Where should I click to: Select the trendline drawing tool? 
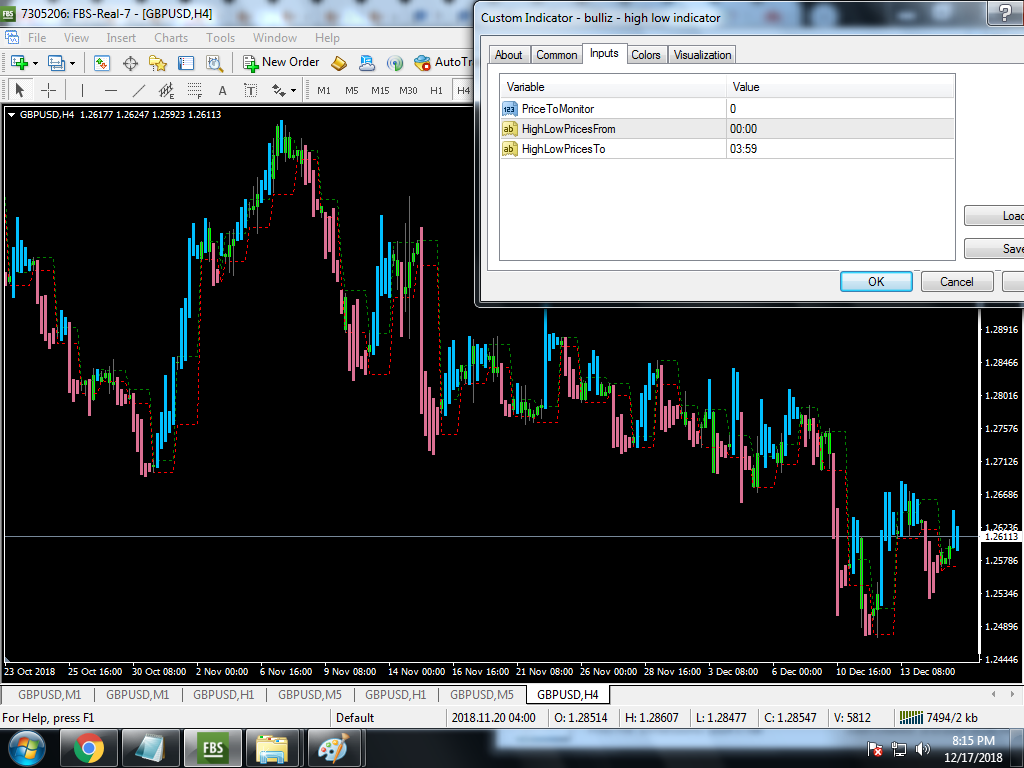[139, 90]
